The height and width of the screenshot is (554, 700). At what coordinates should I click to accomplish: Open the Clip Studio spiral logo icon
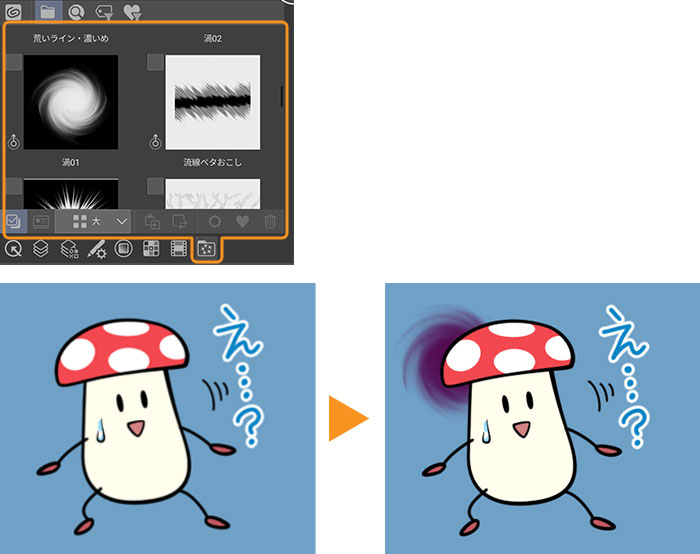tap(14, 11)
